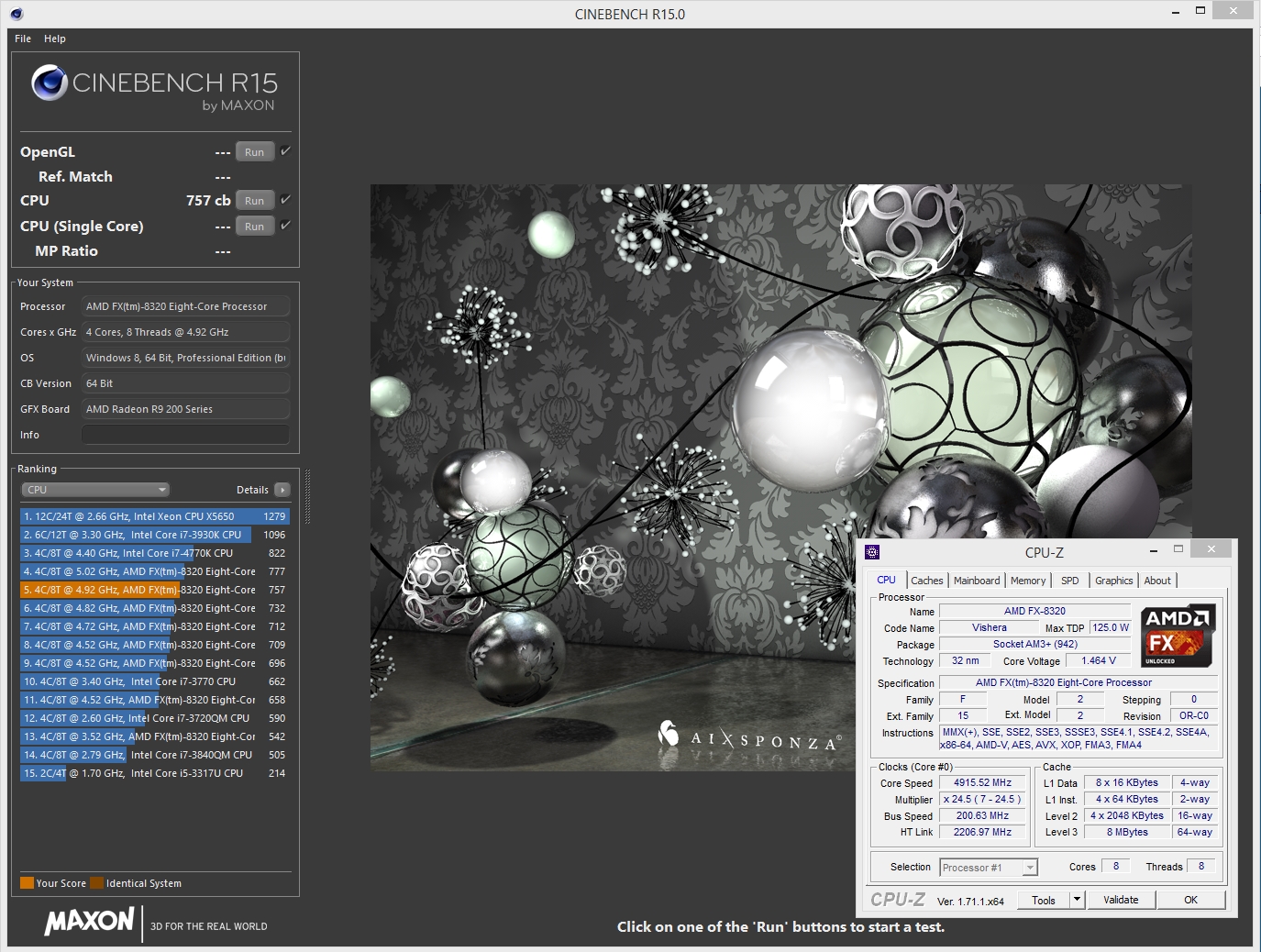Click the Core Voltage 1.464 V value

point(1099,660)
